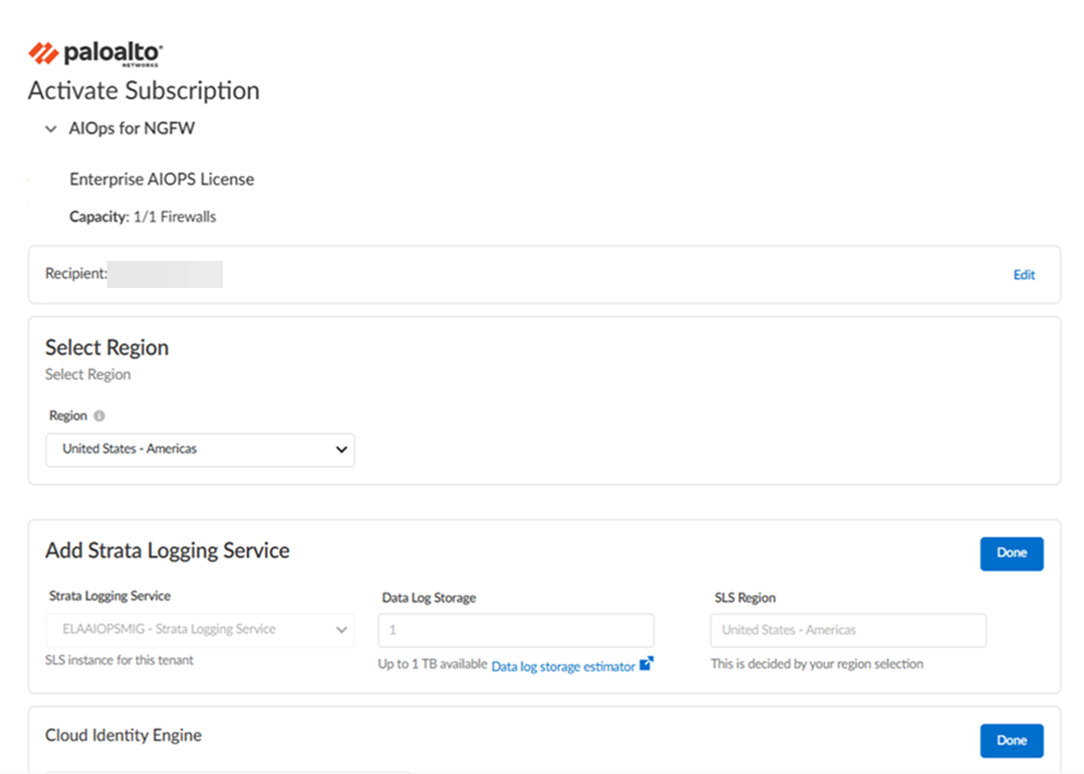Click the Data Log Storage input field

pos(516,630)
